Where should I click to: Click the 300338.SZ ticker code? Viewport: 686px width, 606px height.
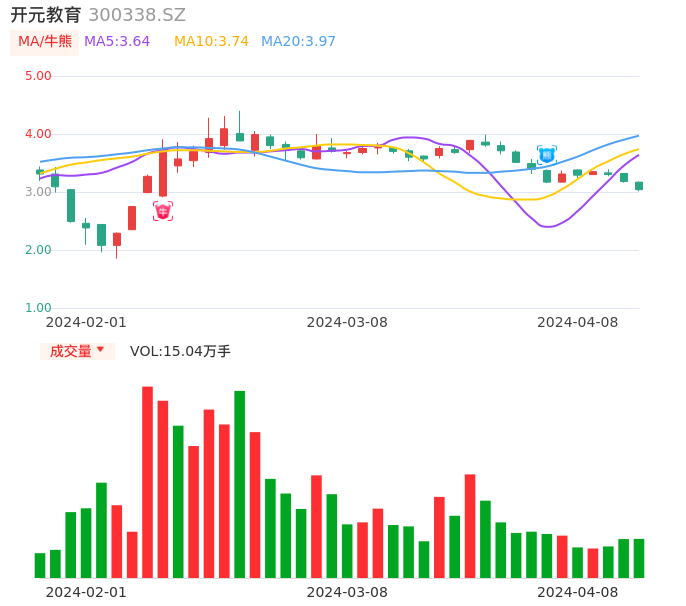(137, 15)
